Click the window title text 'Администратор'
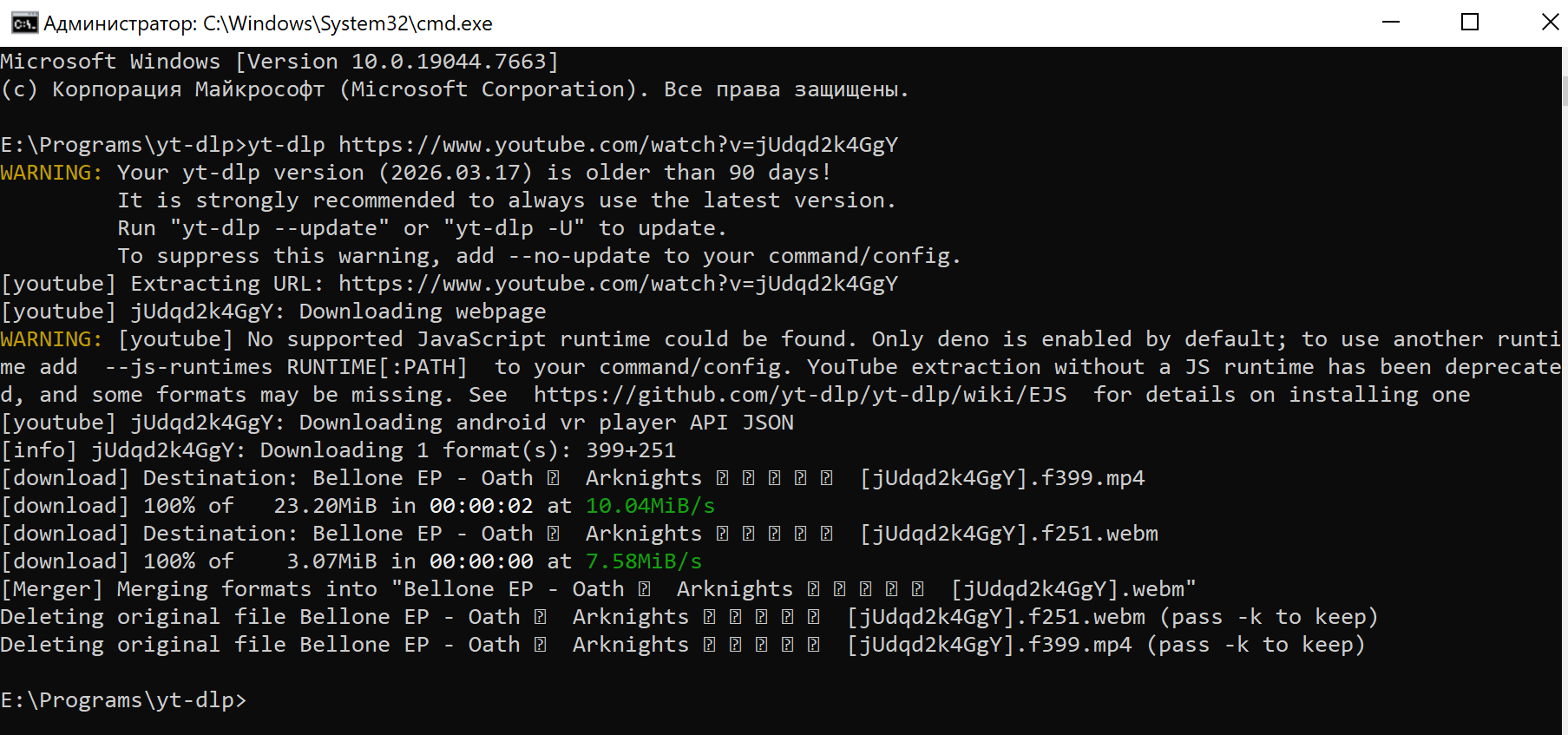 tap(121, 23)
